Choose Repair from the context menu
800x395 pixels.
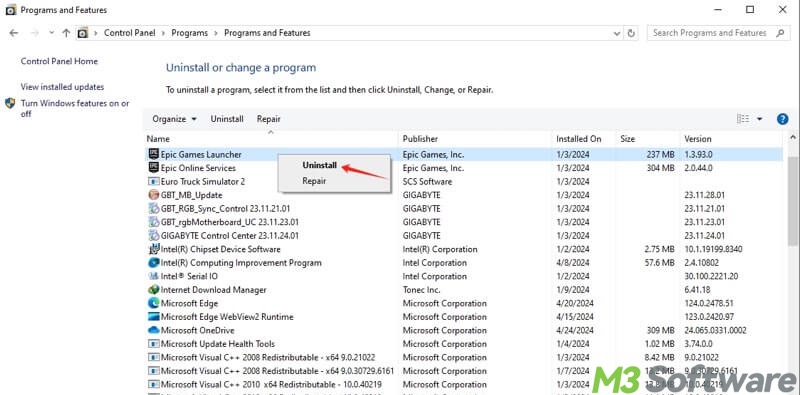coord(314,181)
